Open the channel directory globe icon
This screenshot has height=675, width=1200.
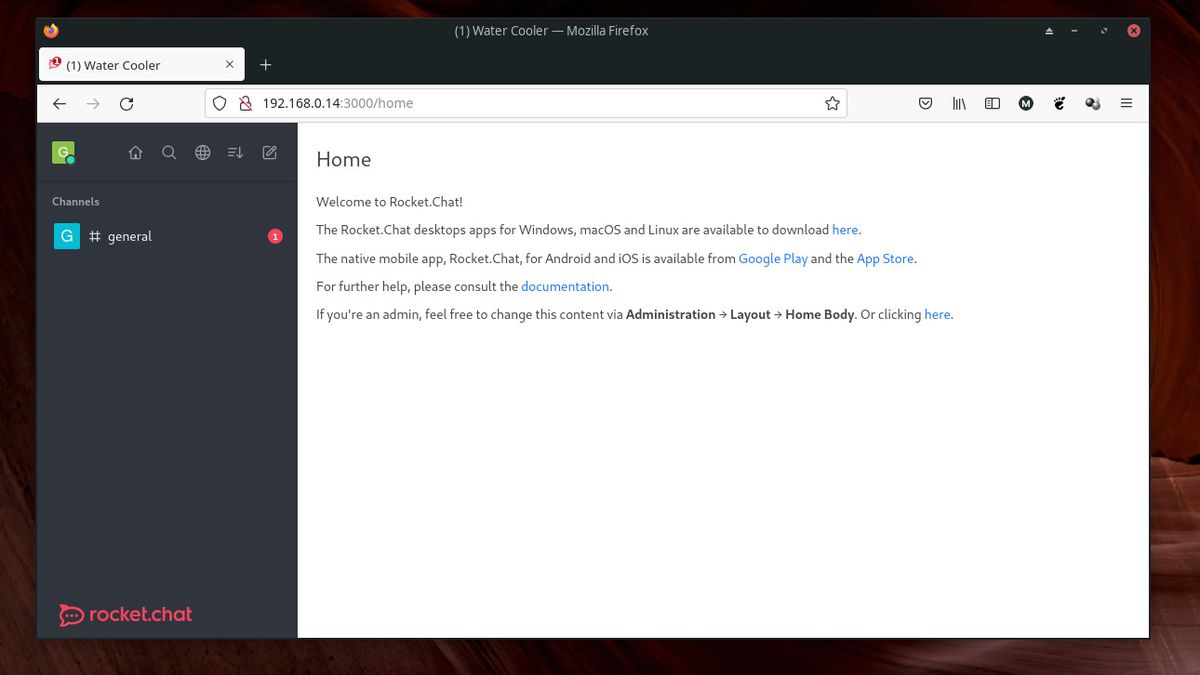tap(203, 152)
